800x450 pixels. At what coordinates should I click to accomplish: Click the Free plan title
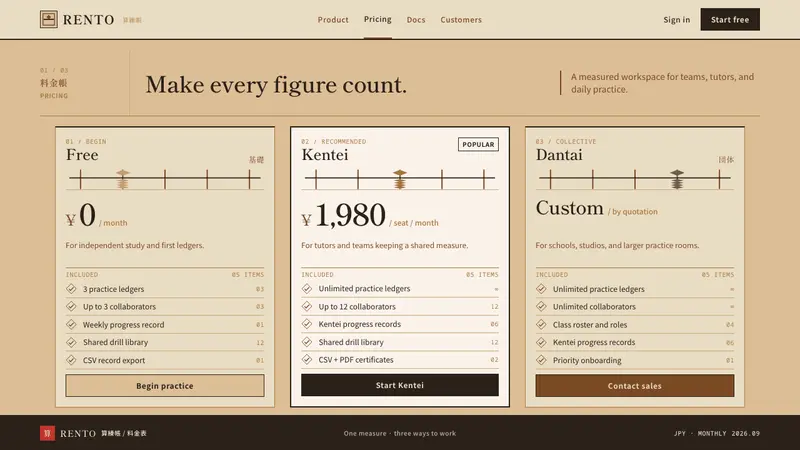click(x=82, y=155)
